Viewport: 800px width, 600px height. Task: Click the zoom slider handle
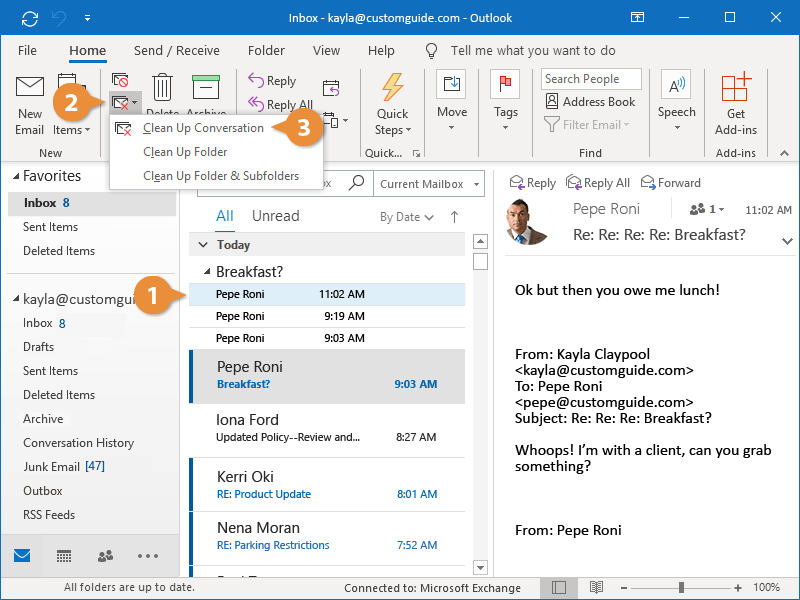coord(681,588)
